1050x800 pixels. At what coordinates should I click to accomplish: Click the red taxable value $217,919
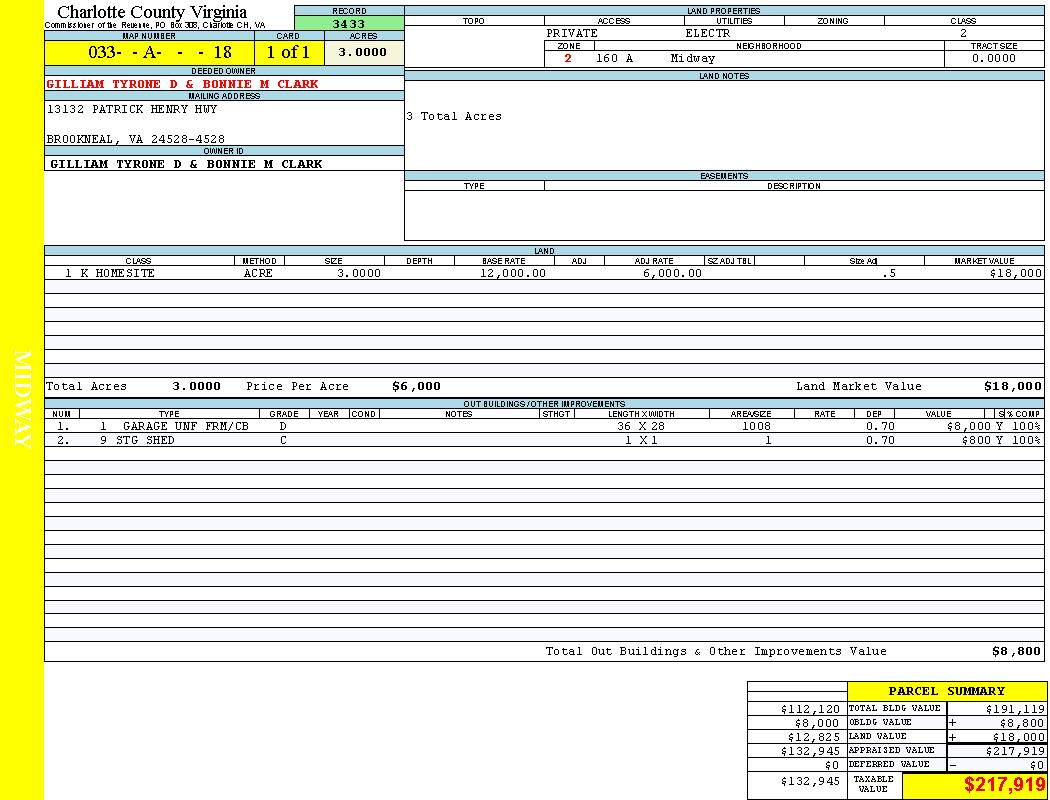pyautogui.click(x=1004, y=785)
